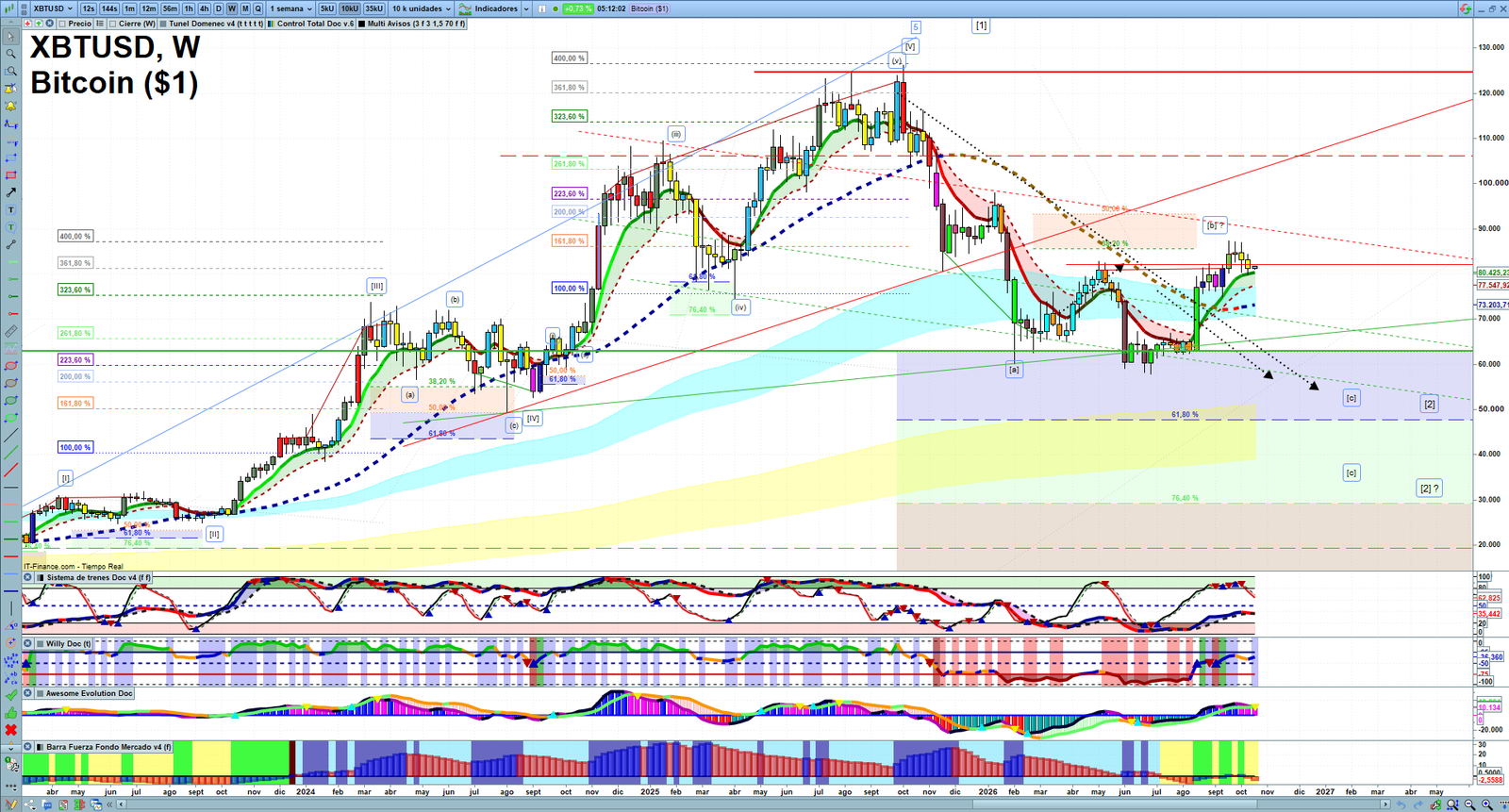
Task: Click the red X delete icon
Action: (10, 730)
